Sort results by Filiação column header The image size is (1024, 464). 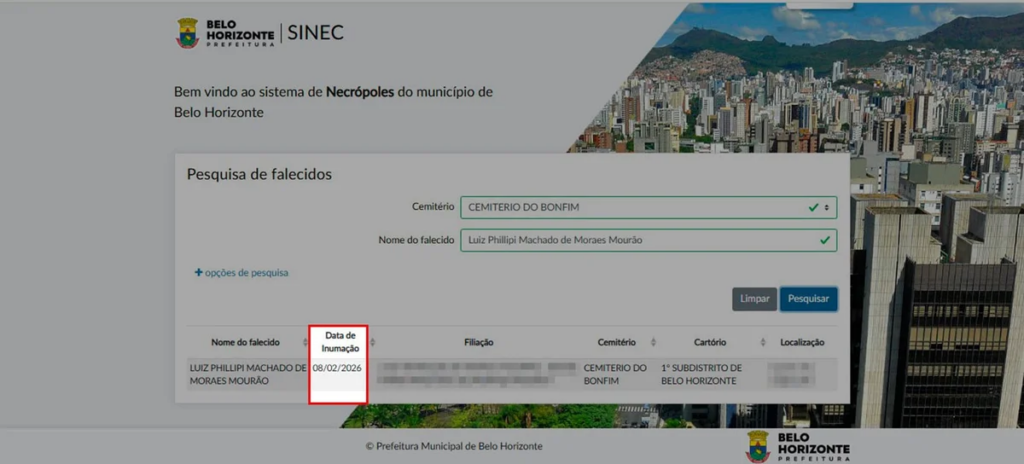tap(479, 342)
